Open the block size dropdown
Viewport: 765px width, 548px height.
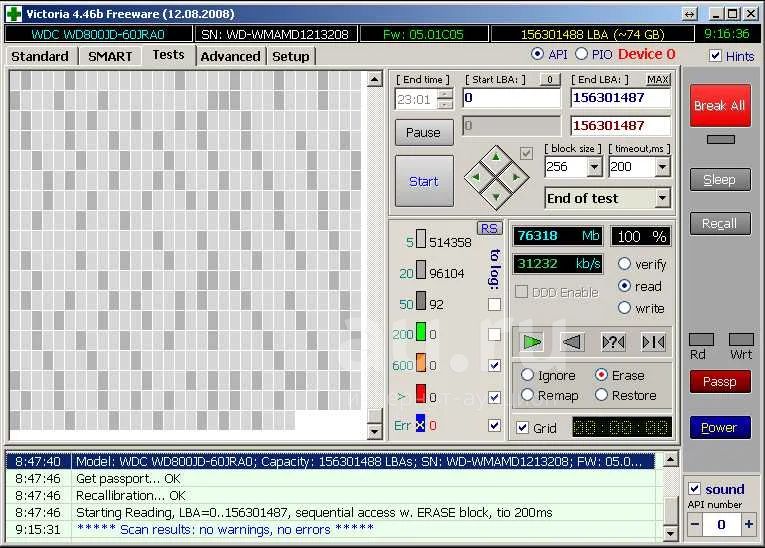(x=594, y=167)
